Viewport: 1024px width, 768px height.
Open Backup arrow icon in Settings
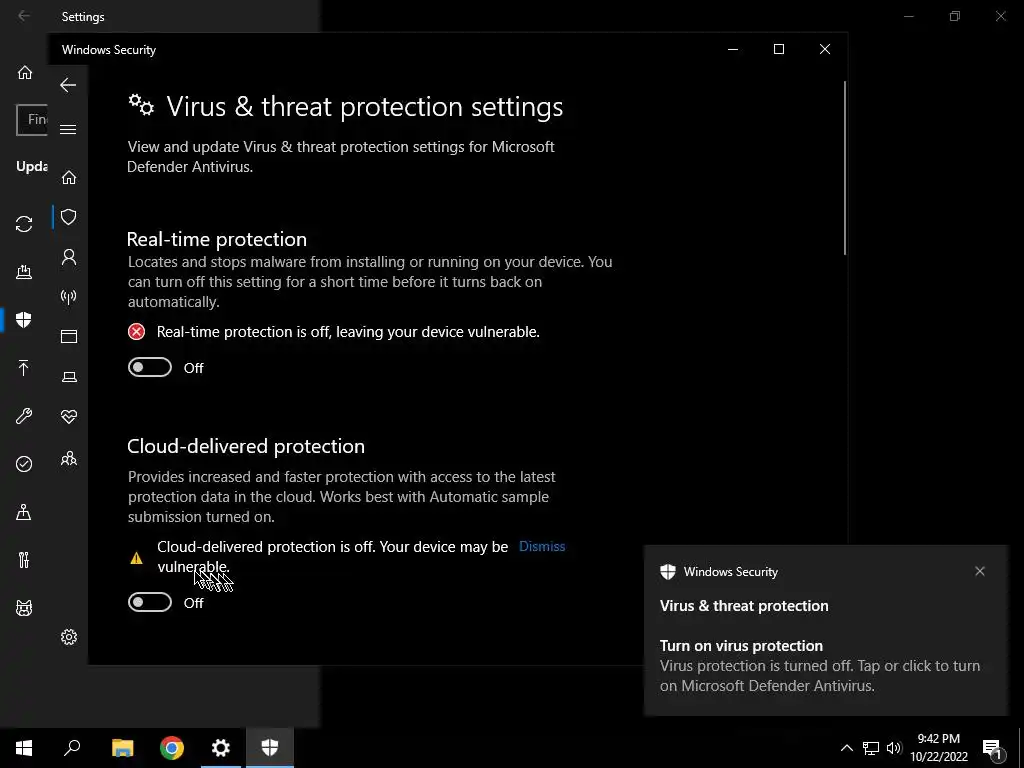pos(24,368)
